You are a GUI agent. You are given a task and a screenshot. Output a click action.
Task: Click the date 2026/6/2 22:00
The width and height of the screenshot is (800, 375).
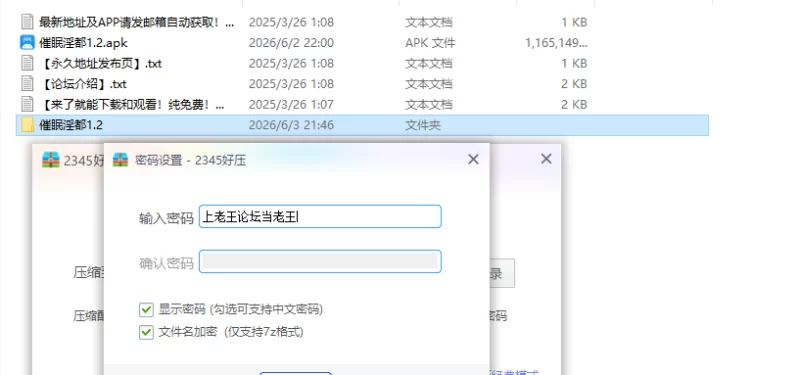pyautogui.click(x=291, y=43)
